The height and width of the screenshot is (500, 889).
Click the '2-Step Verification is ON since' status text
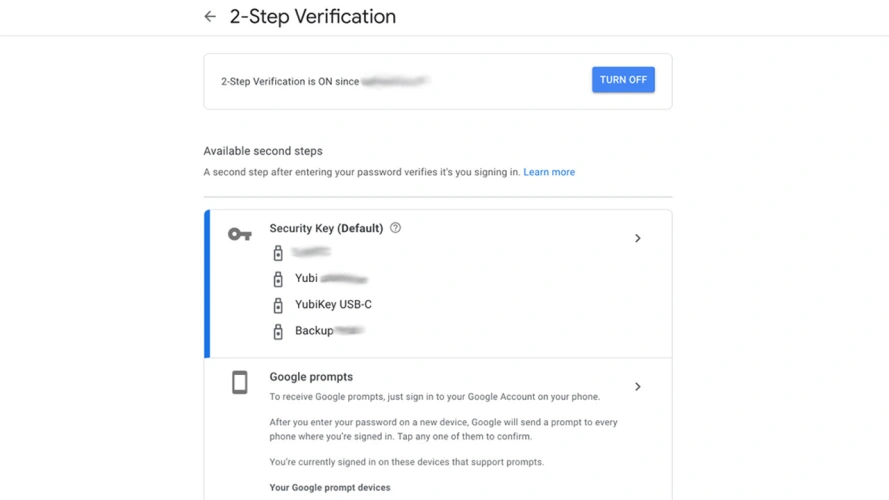[290, 81]
